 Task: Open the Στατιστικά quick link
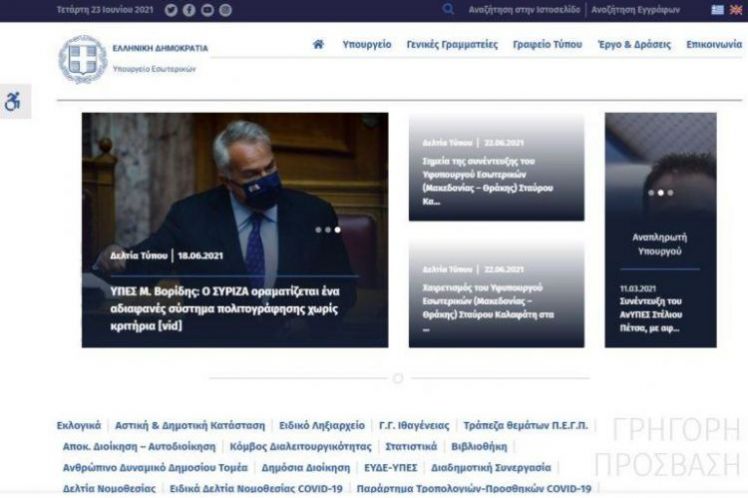pyautogui.click(x=411, y=446)
